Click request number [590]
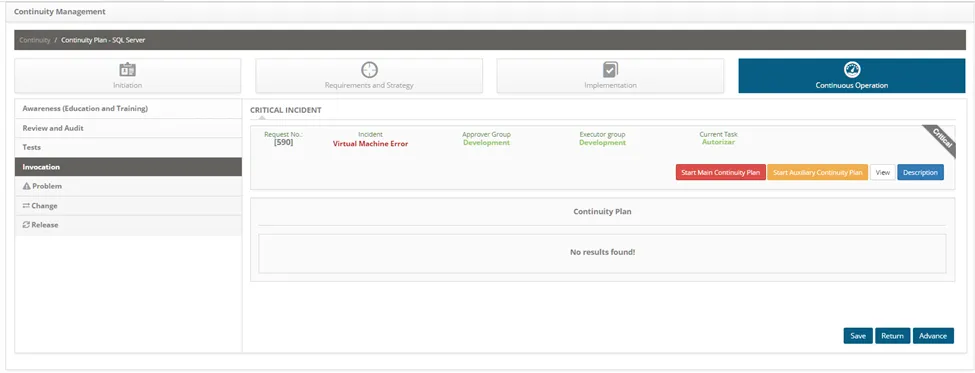This screenshot has height=373, width=975. pos(284,142)
